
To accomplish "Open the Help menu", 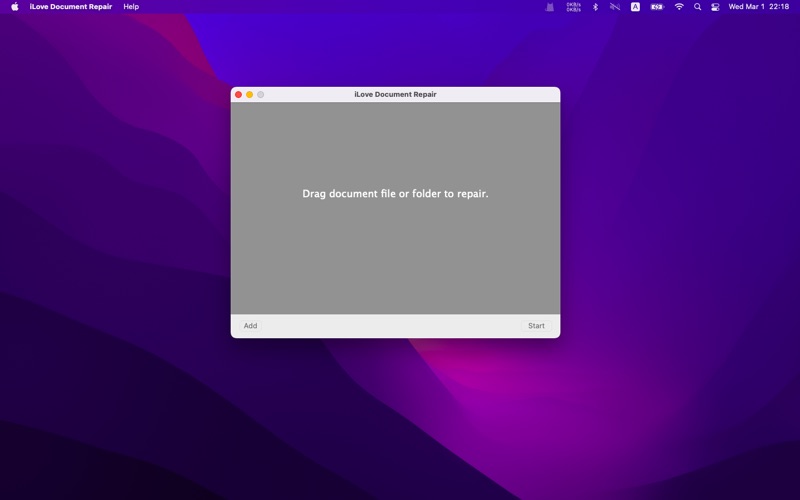I will [x=131, y=7].
